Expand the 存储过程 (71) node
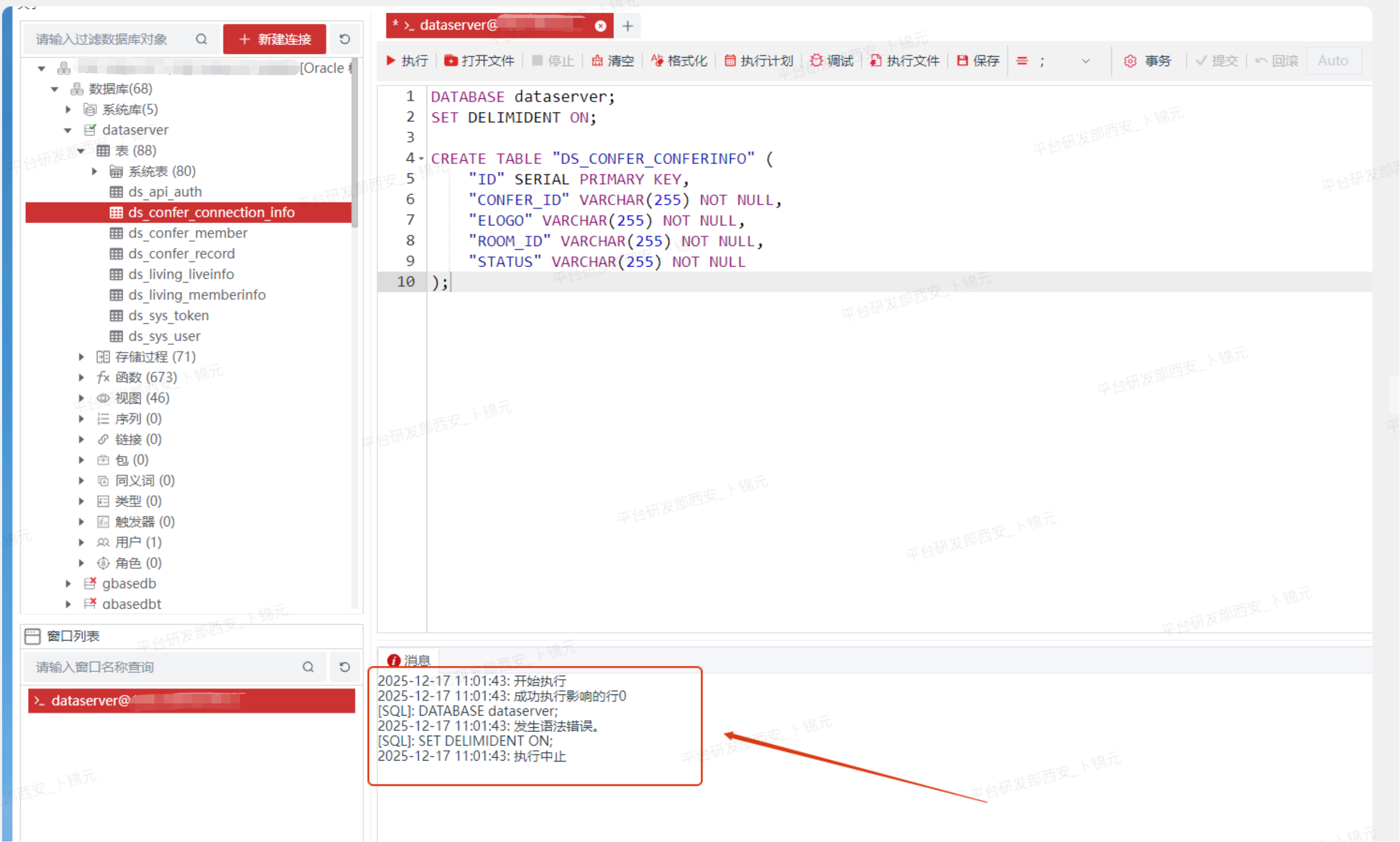Viewport: 1400px width, 842px height. tap(81, 357)
